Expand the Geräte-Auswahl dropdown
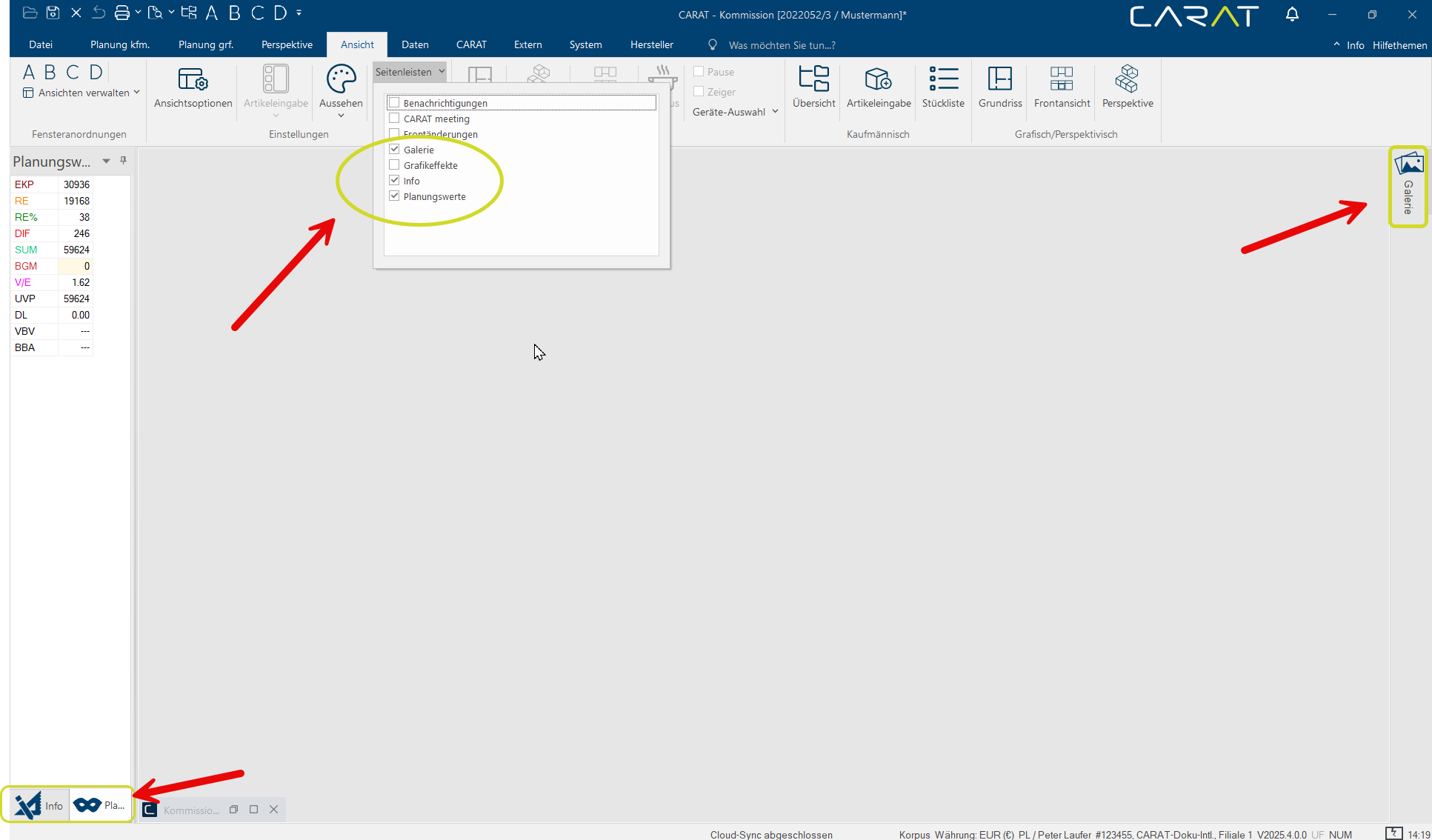The height and width of the screenshot is (840, 1432). (735, 112)
